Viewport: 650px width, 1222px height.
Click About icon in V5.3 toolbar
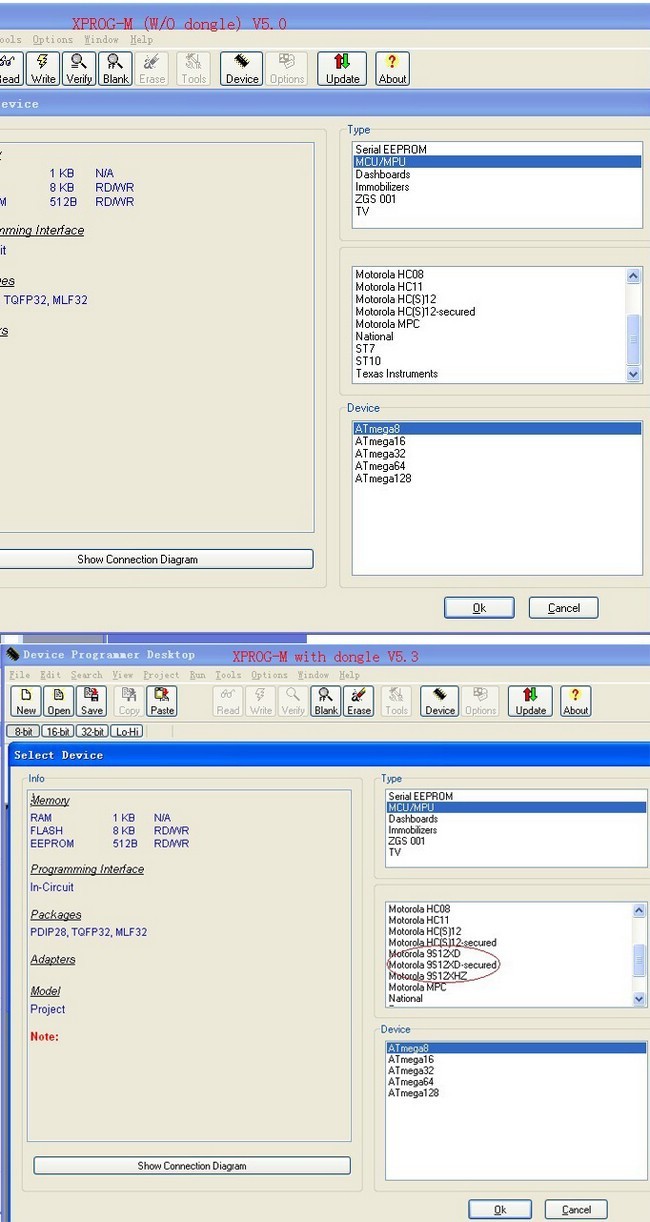[575, 701]
